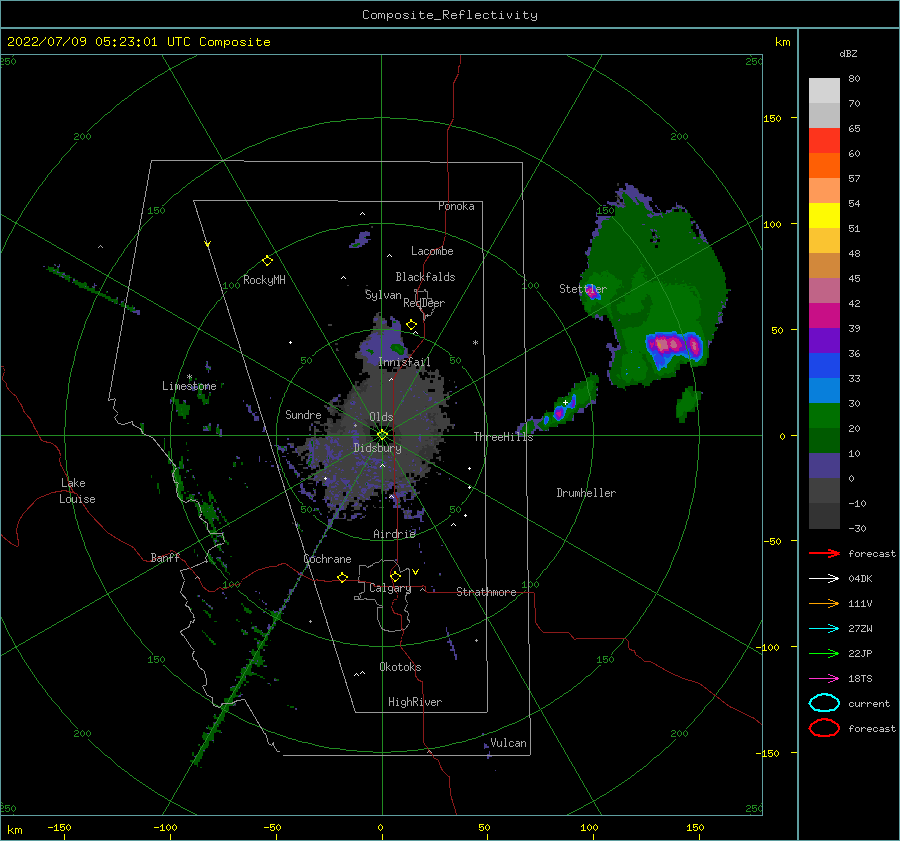The height and width of the screenshot is (841, 900).
Task: Click the Lake Louise label
Action: (77, 491)
